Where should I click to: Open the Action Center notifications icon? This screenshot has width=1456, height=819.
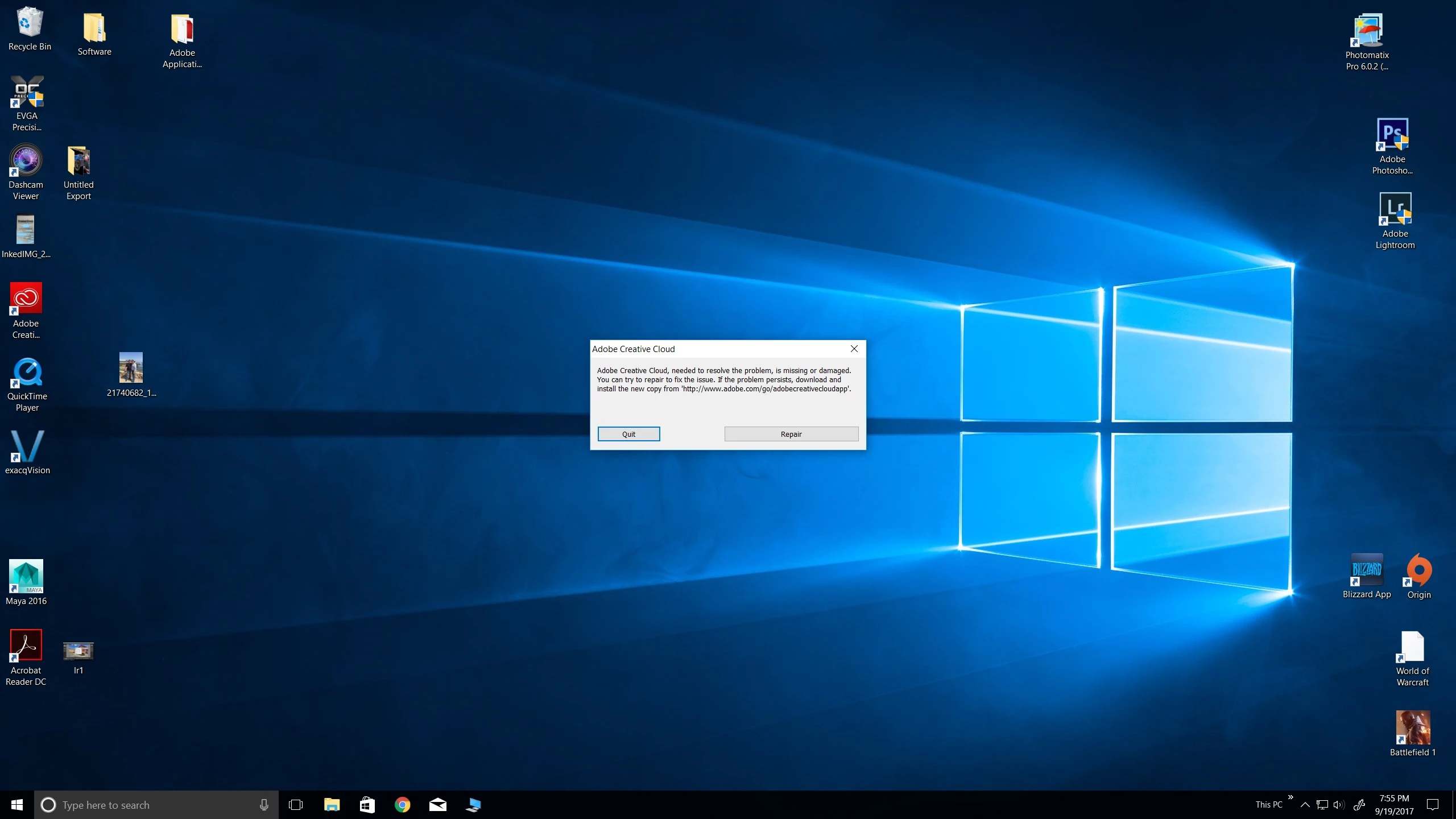point(1433,805)
